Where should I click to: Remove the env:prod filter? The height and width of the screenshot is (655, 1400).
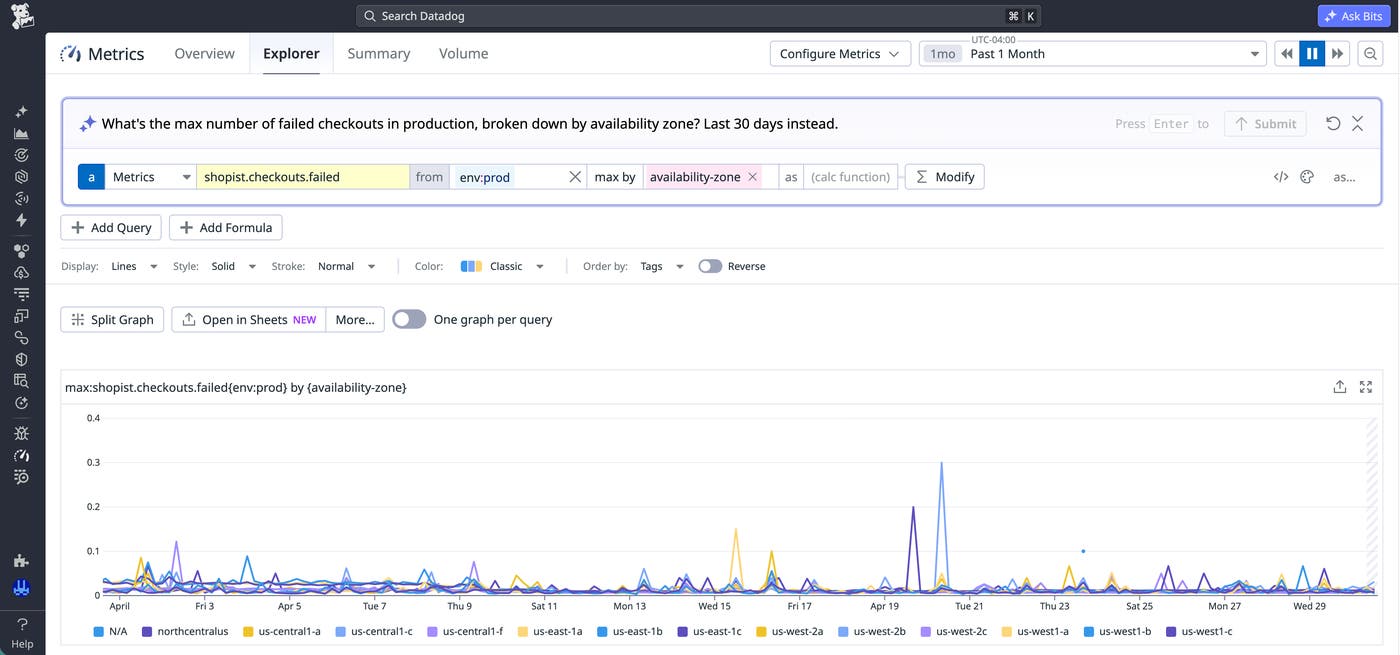[x=575, y=177]
